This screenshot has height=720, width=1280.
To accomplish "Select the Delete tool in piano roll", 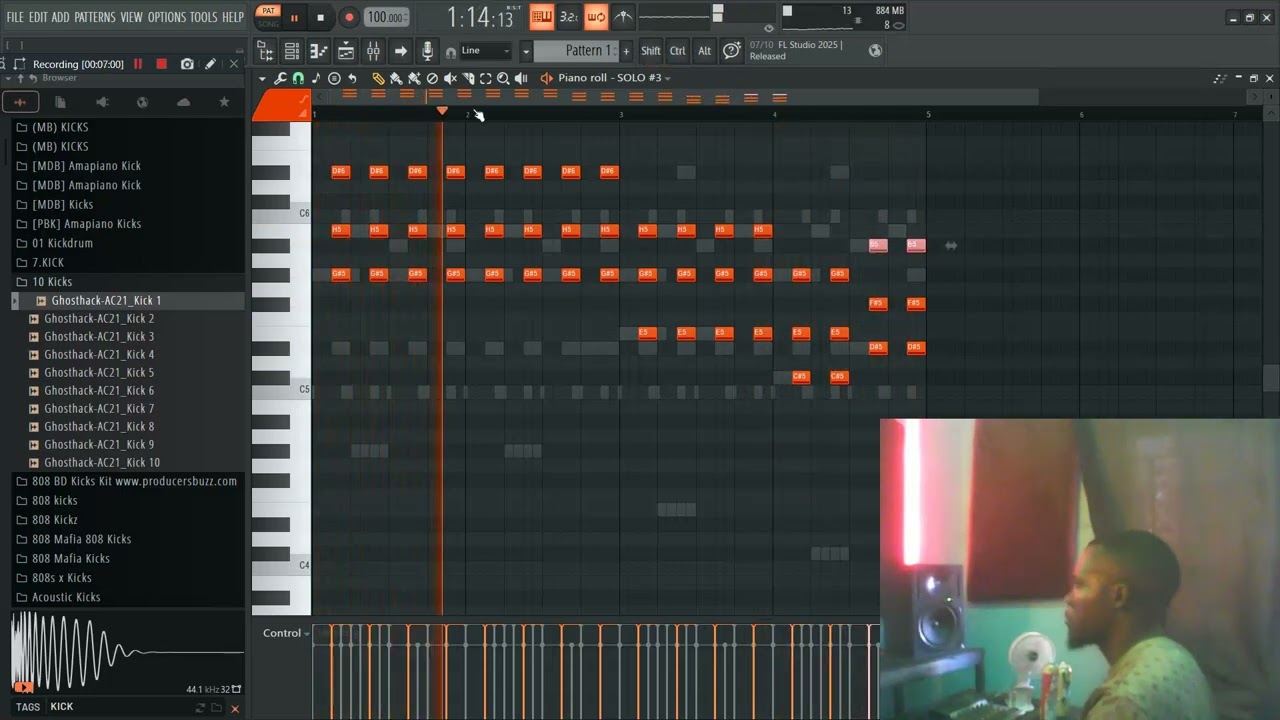I will pos(432,78).
